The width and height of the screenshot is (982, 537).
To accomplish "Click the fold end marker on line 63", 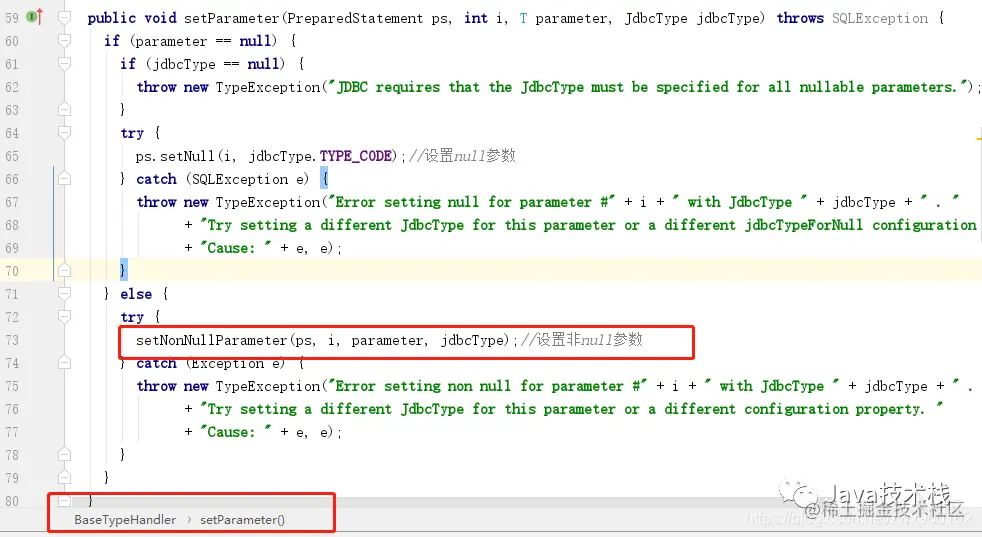I will (64, 110).
